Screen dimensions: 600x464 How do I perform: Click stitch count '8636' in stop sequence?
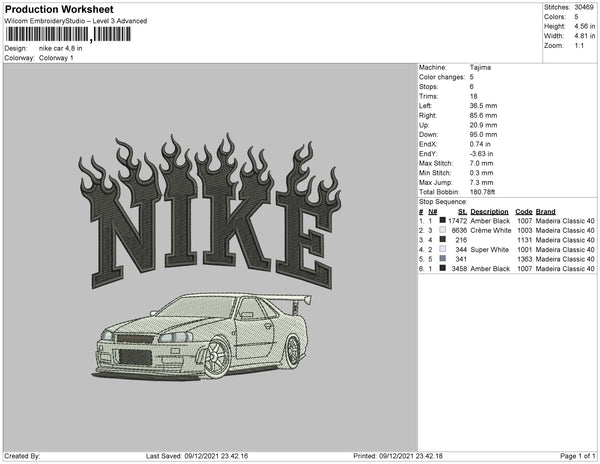[x=459, y=230]
